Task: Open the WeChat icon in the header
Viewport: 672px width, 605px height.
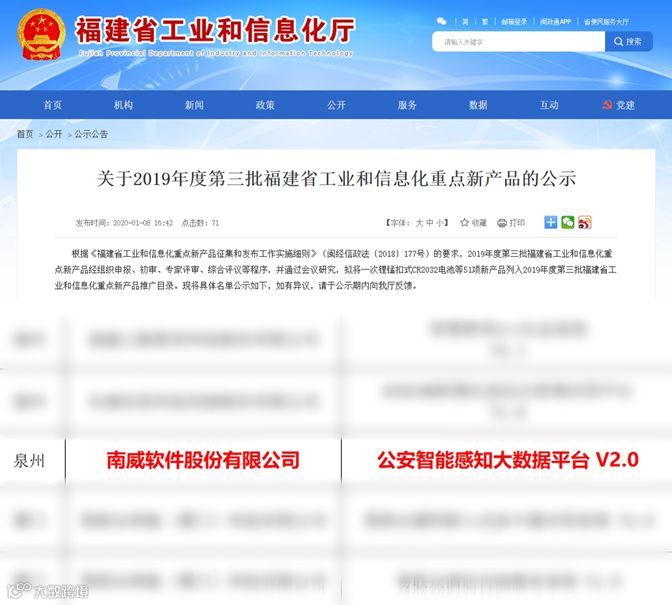Action: (x=441, y=21)
